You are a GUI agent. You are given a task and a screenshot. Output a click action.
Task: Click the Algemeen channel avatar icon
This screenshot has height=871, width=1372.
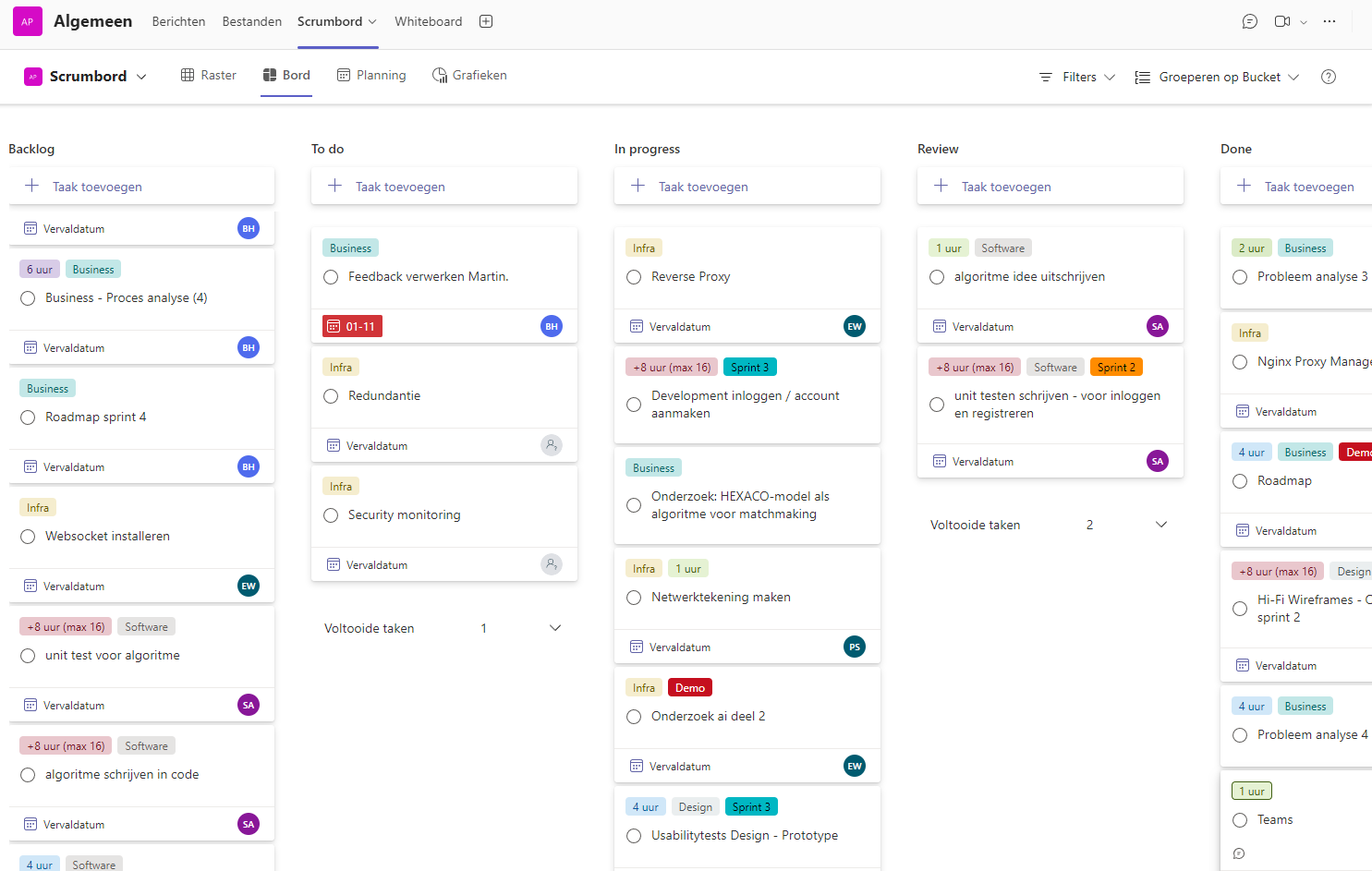pos(28,21)
